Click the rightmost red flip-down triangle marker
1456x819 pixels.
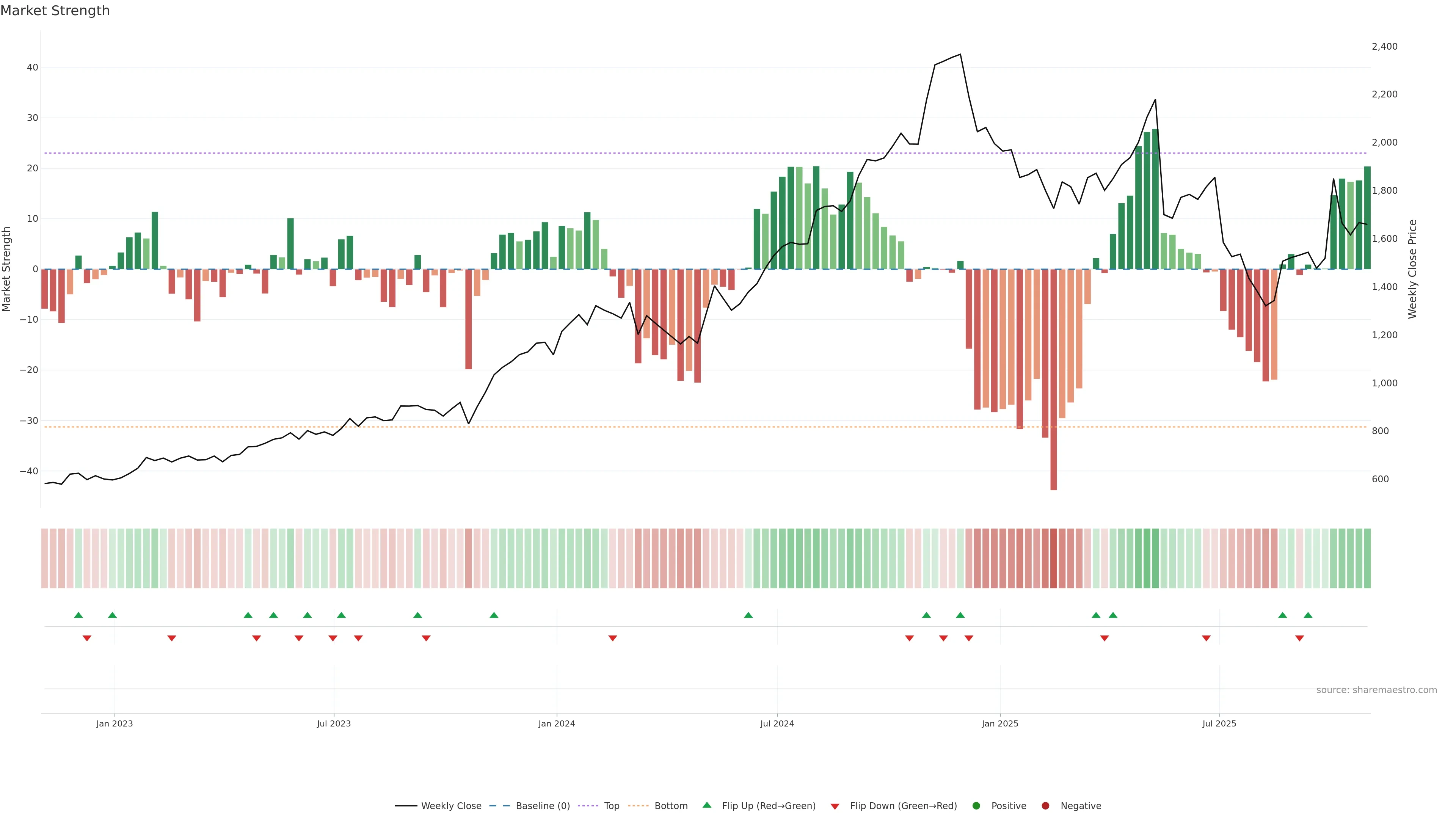1299,638
